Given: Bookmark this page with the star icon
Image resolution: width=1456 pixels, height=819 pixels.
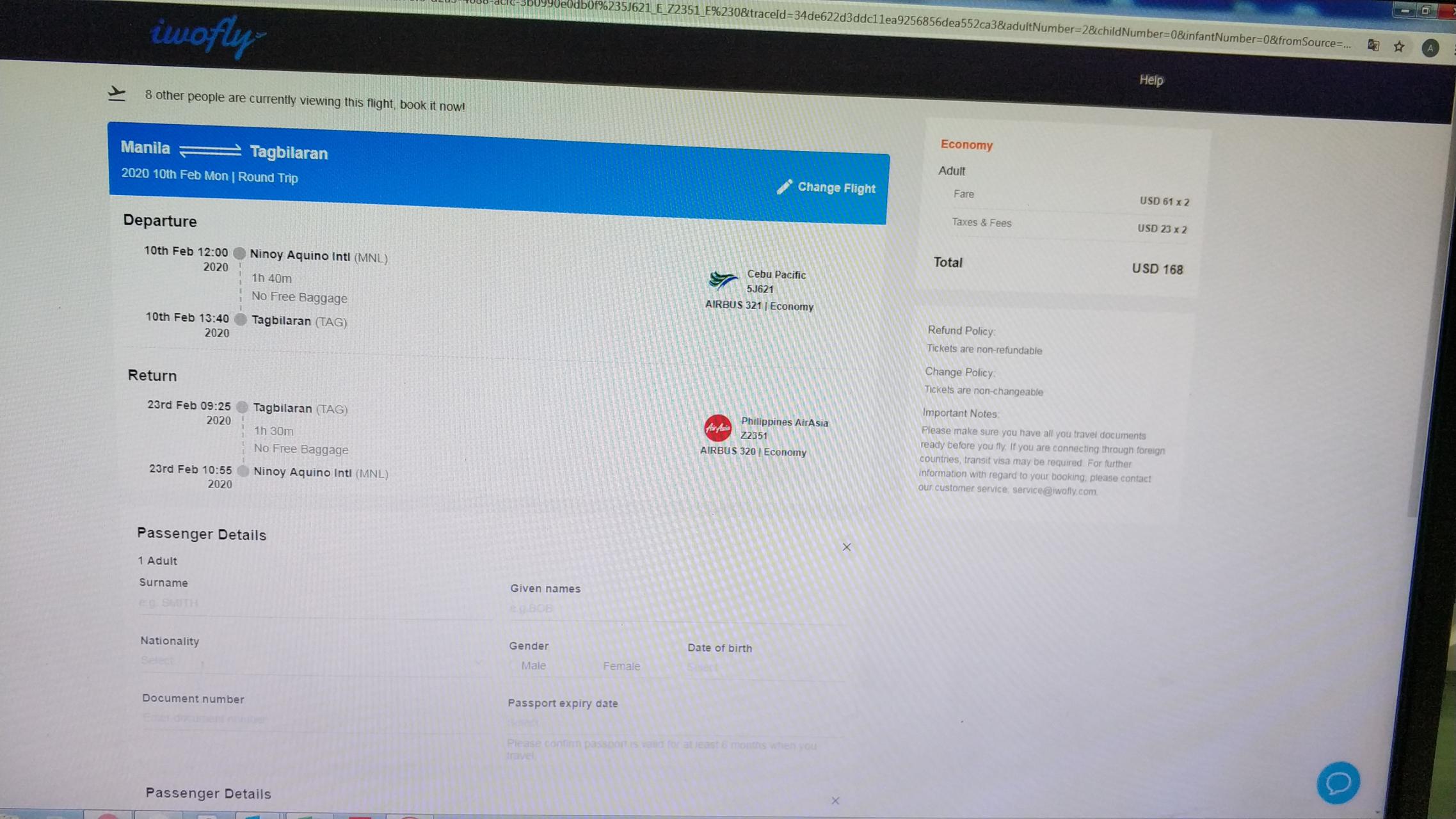Looking at the screenshot, I should click(x=1399, y=47).
